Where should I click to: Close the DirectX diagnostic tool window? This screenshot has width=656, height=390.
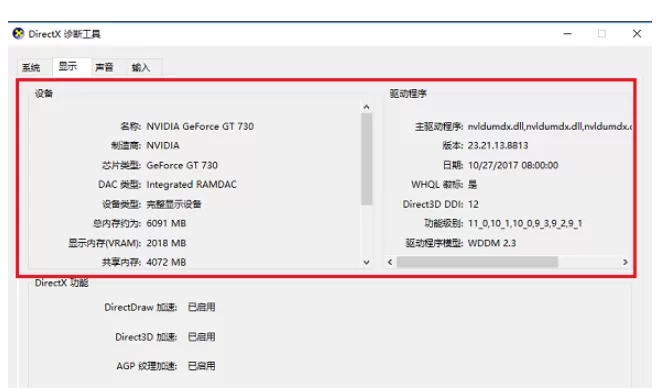click(637, 33)
